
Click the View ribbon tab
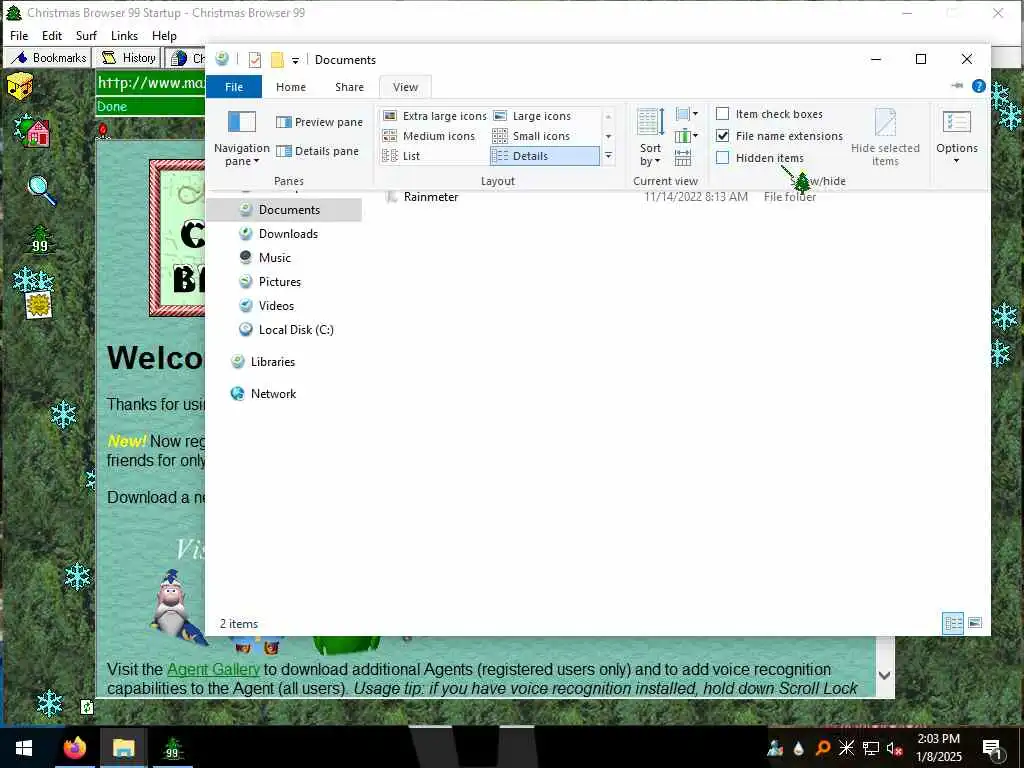pos(405,87)
